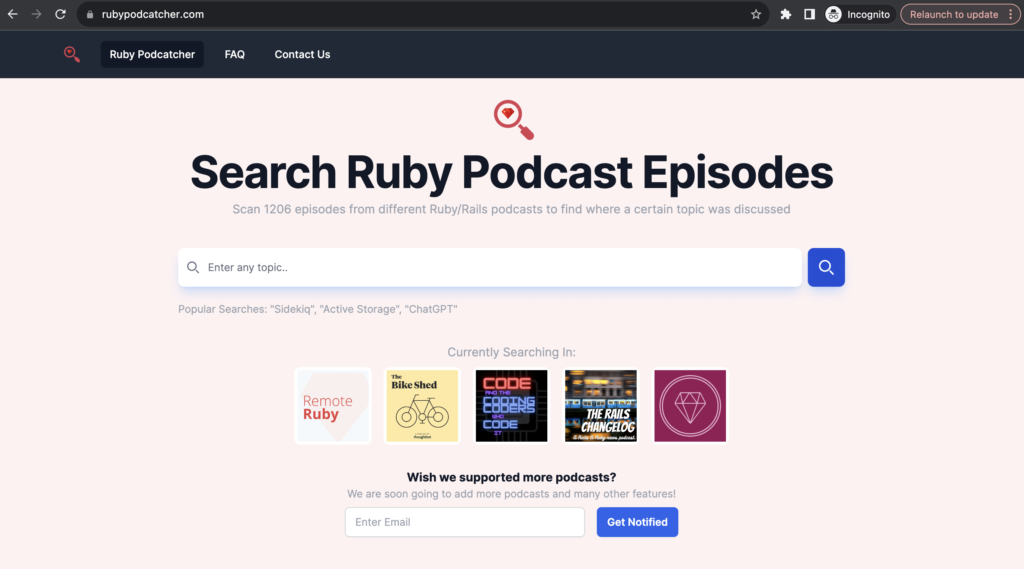Toggle the browser side panel icon
Image resolution: width=1024 pixels, height=569 pixels.
point(809,15)
